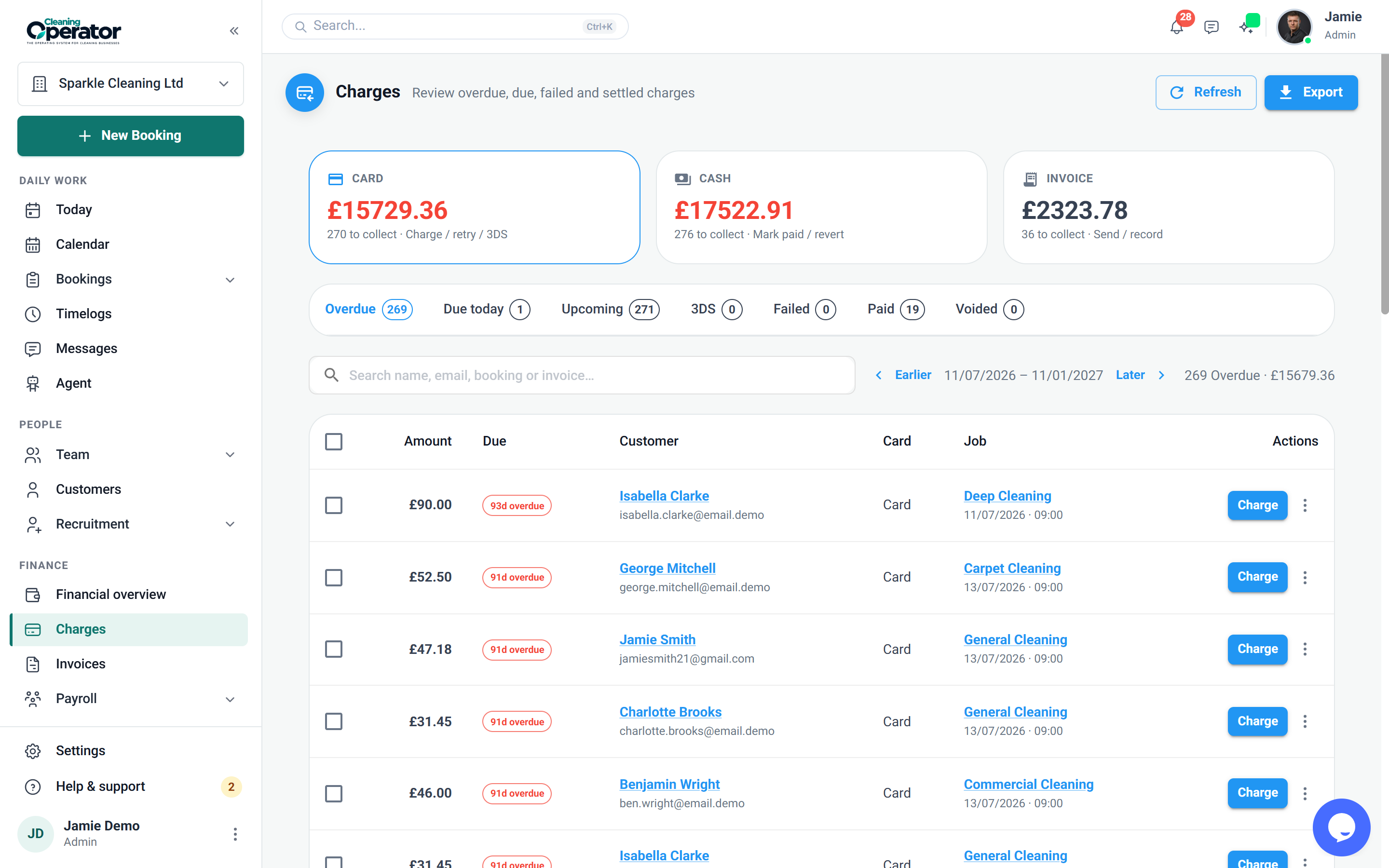Charge George Mitchell's Carpet Cleaning
1389x868 pixels.
(1257, 577)
